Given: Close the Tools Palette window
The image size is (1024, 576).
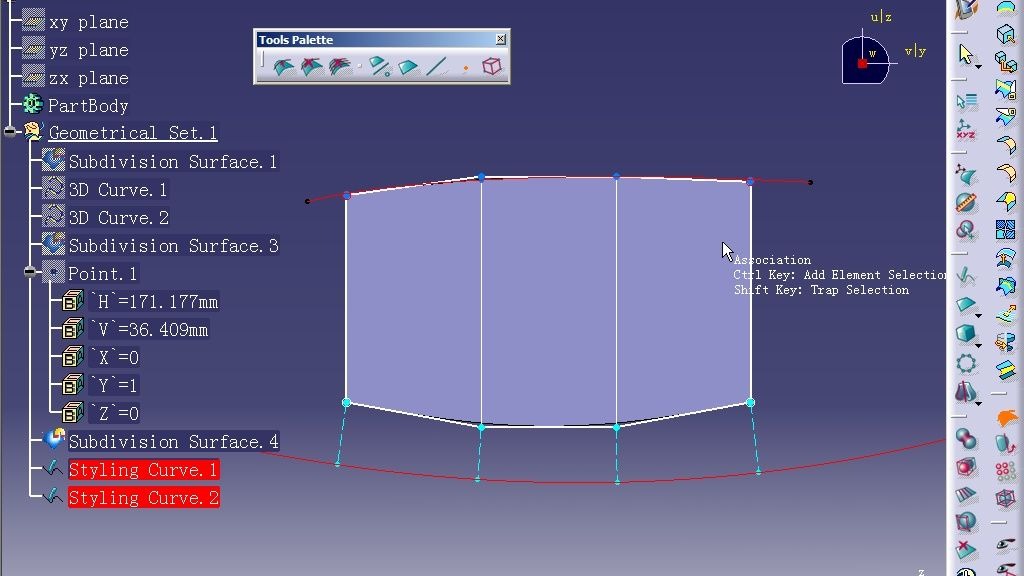Looking at the screenshot, I should click(x=501, y=39).
